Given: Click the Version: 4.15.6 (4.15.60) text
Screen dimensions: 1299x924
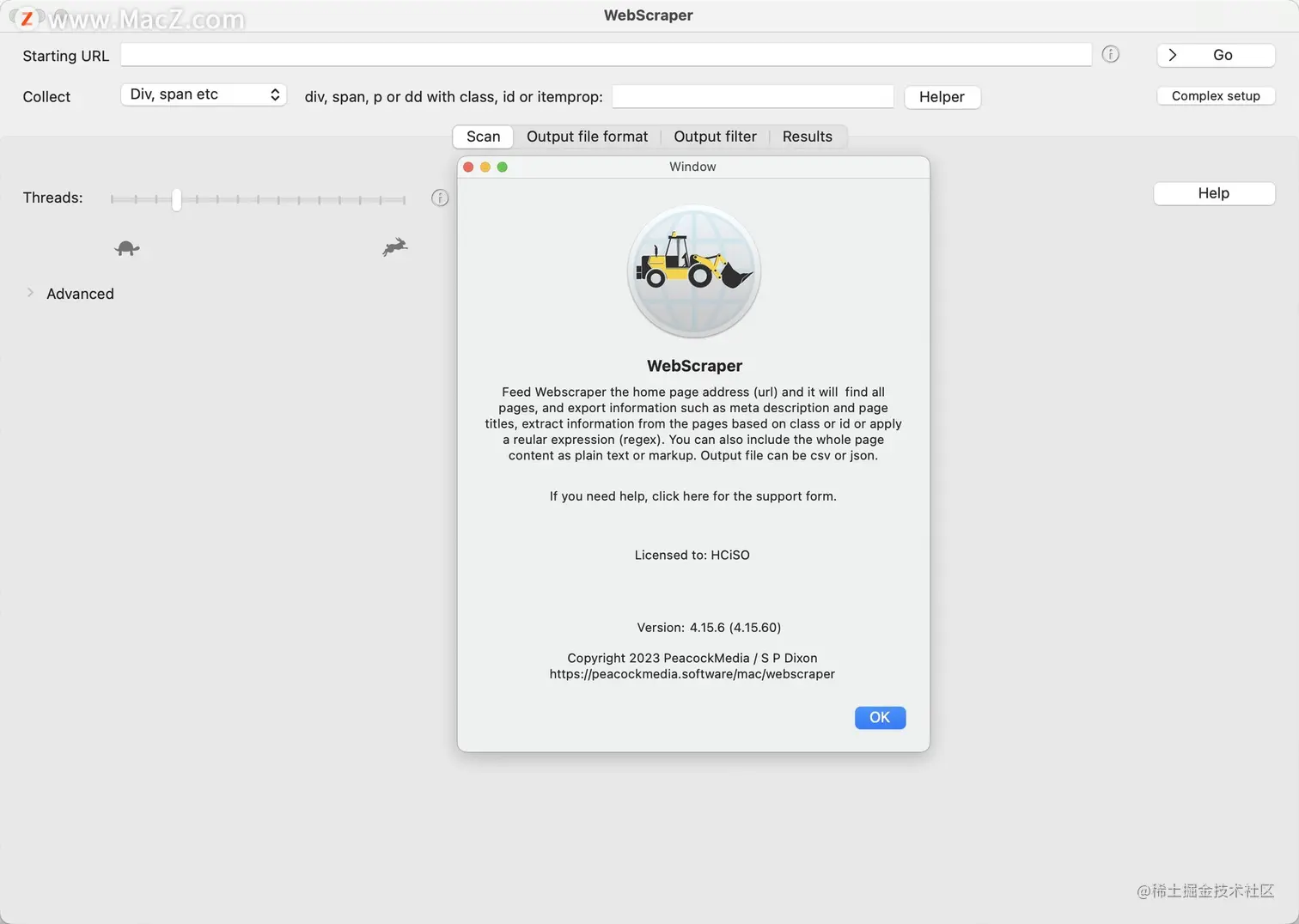Looking at the screenshot, I should [x=709, y=628].
